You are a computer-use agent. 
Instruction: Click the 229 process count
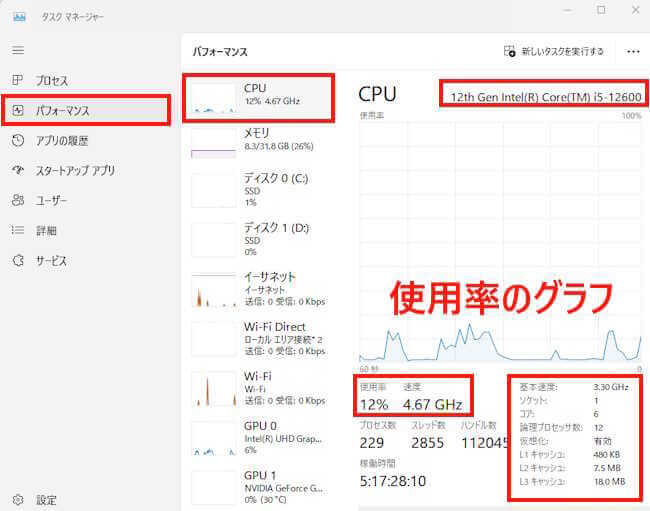pyautogui.click(x=371, y=443)
